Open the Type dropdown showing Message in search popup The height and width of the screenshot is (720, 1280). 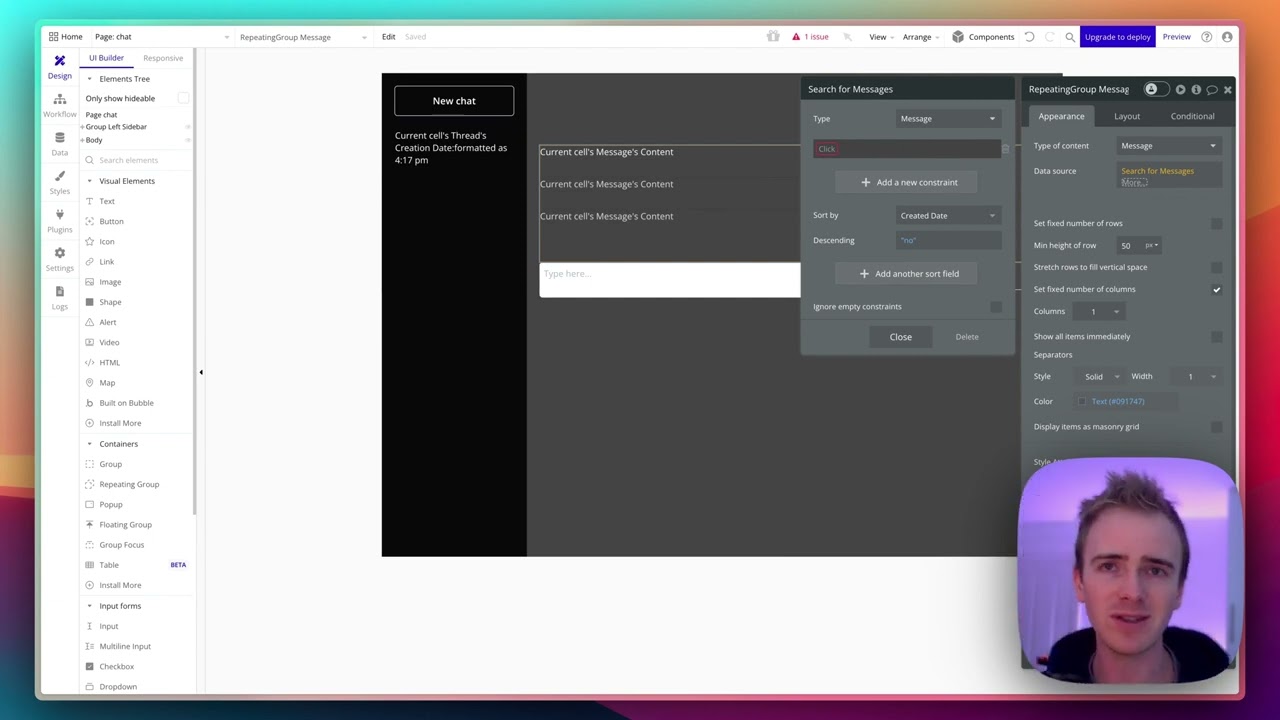pyautogui.click(x=948, y=119)
